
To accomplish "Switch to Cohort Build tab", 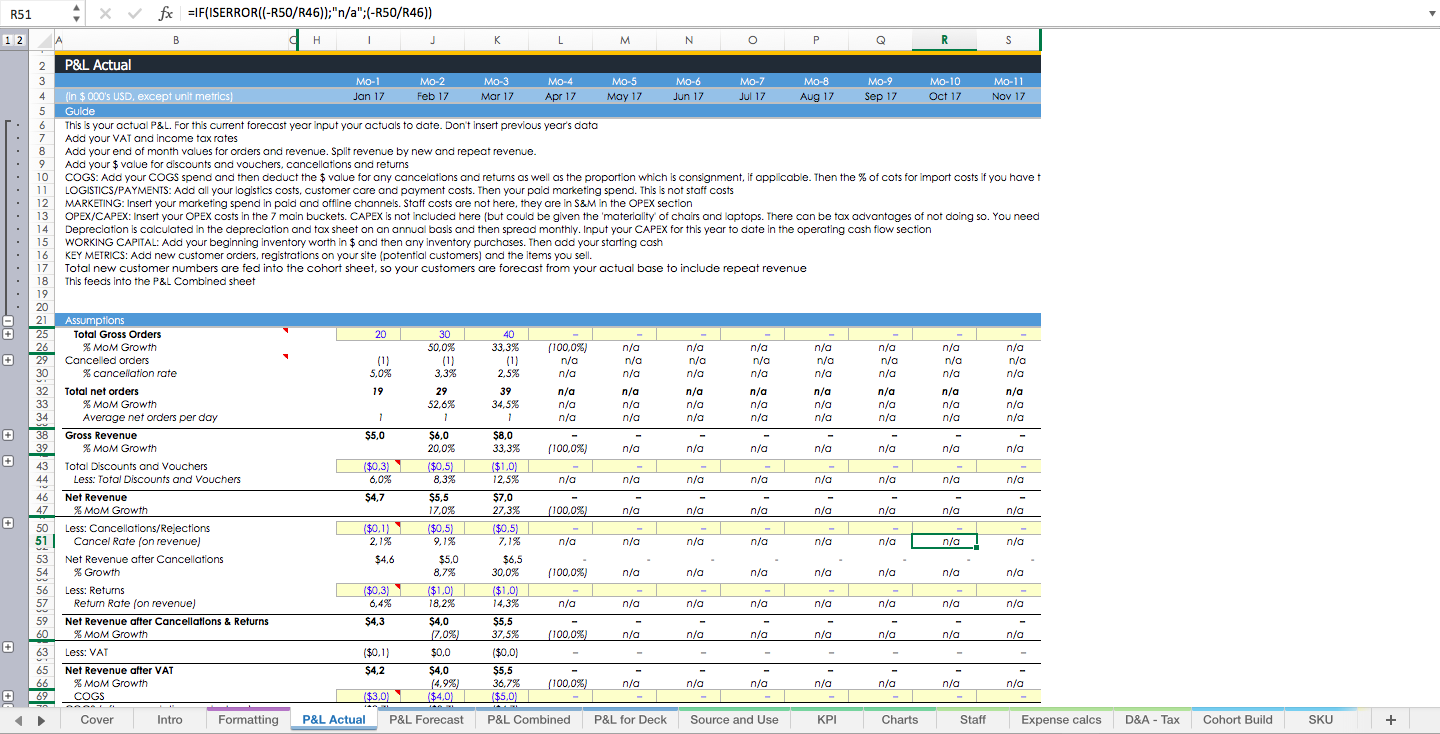I will pyautogui.click(x=1238, y=720).
